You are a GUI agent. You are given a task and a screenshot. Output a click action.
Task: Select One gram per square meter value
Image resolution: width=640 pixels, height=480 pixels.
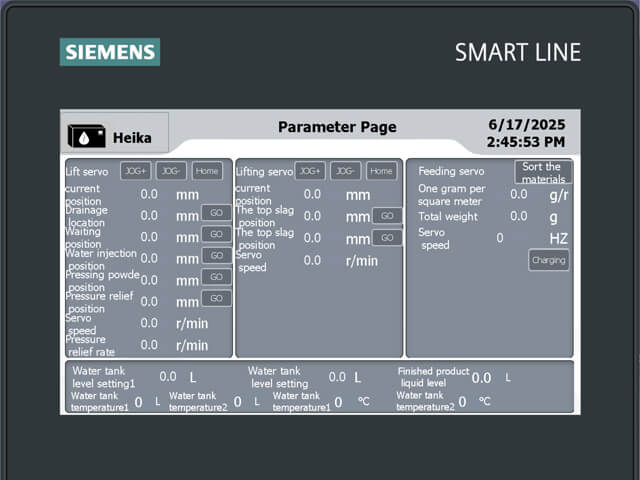[x=518, y=194]
